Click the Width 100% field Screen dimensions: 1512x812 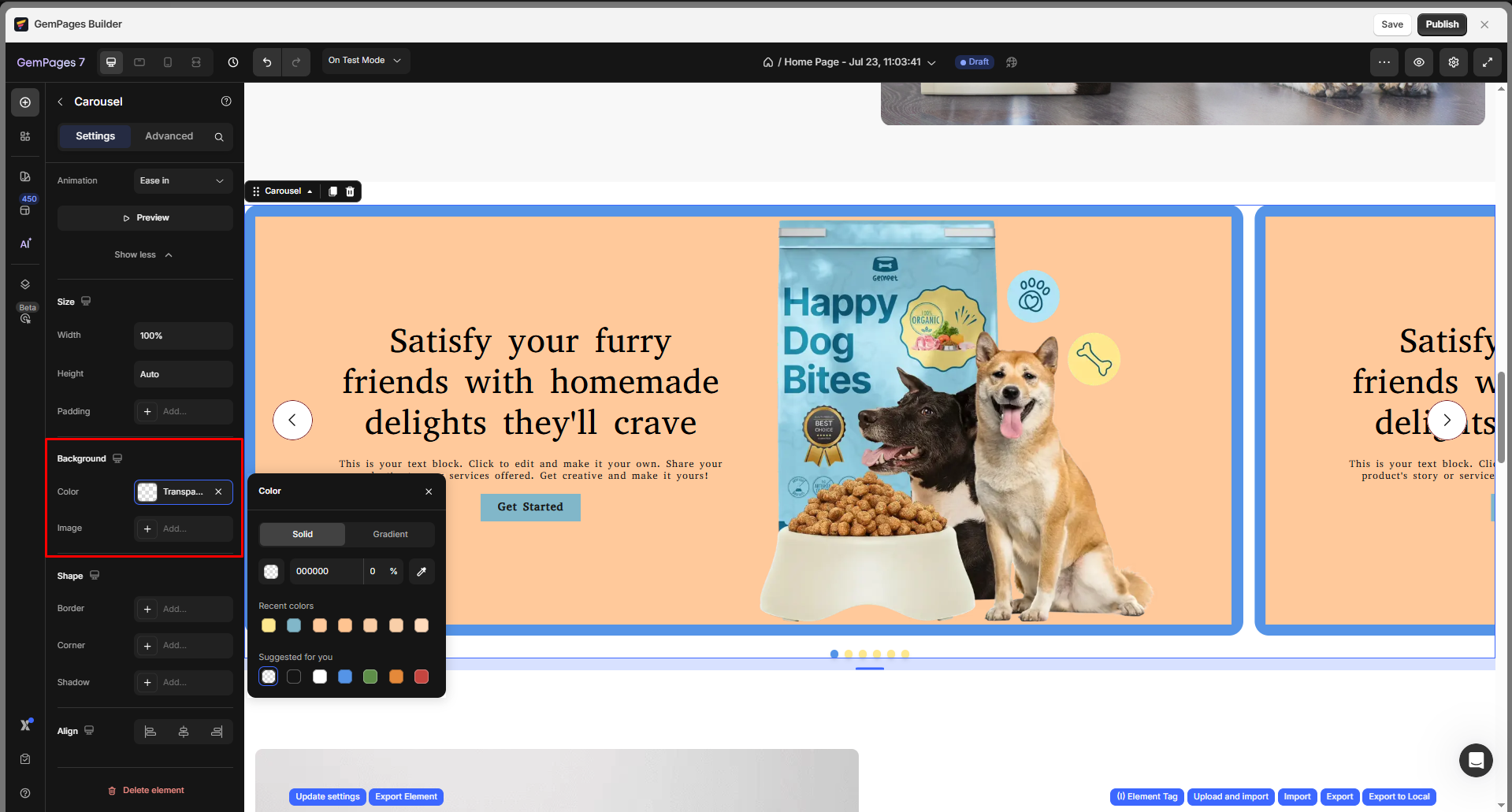coord(183,336)
